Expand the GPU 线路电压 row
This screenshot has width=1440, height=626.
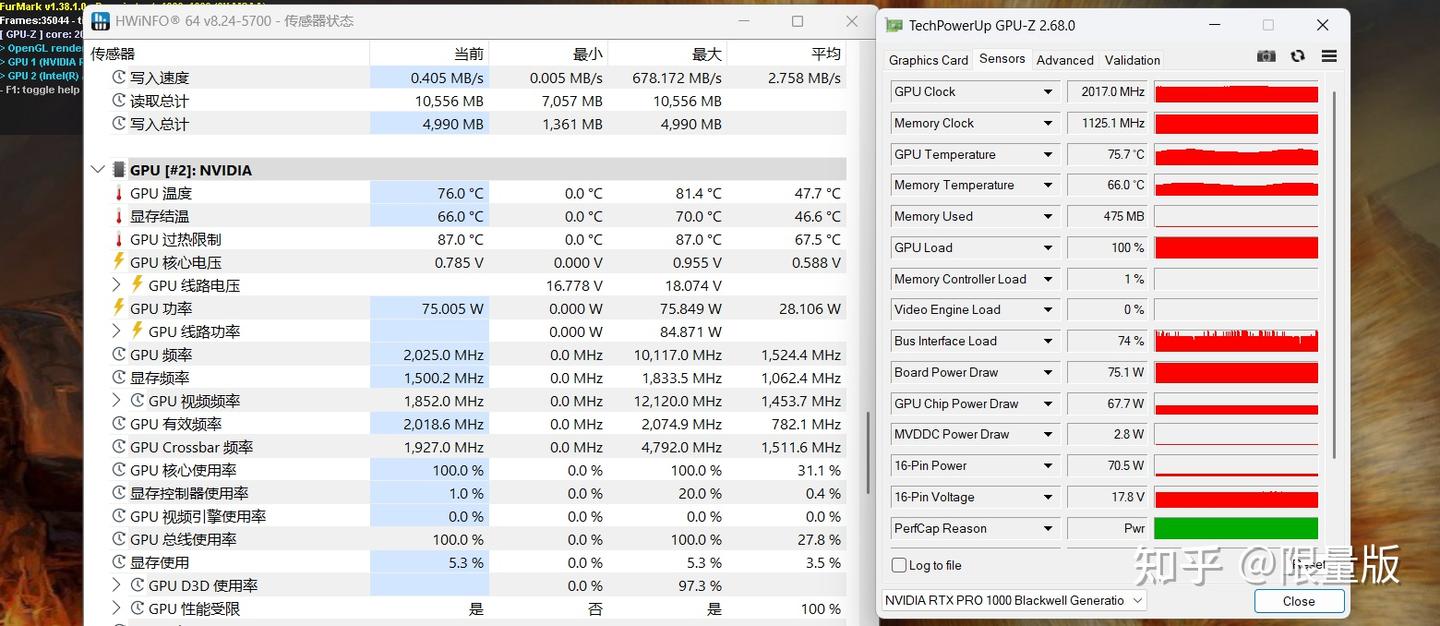coord(117,285)
